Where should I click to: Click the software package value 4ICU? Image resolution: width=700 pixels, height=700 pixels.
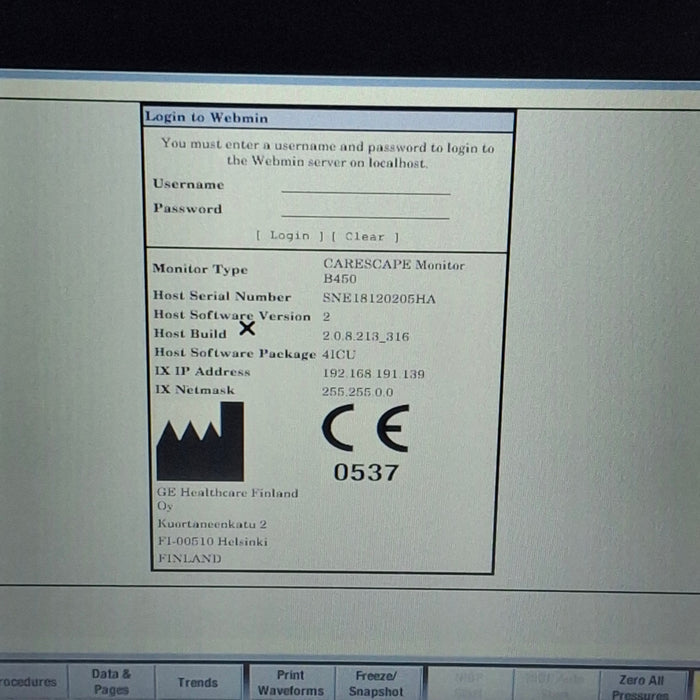coord(339,354)
